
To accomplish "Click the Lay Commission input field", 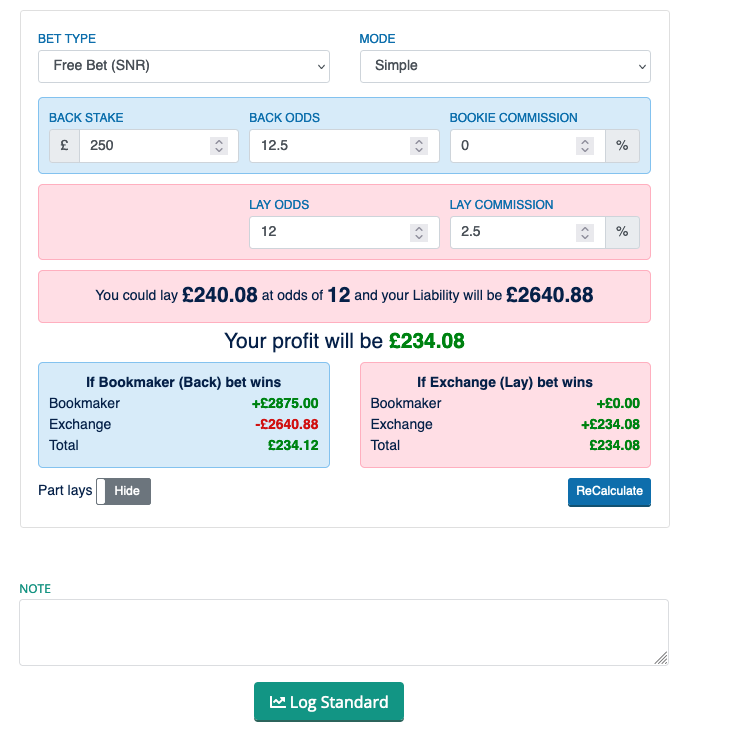I will point(512,233).
